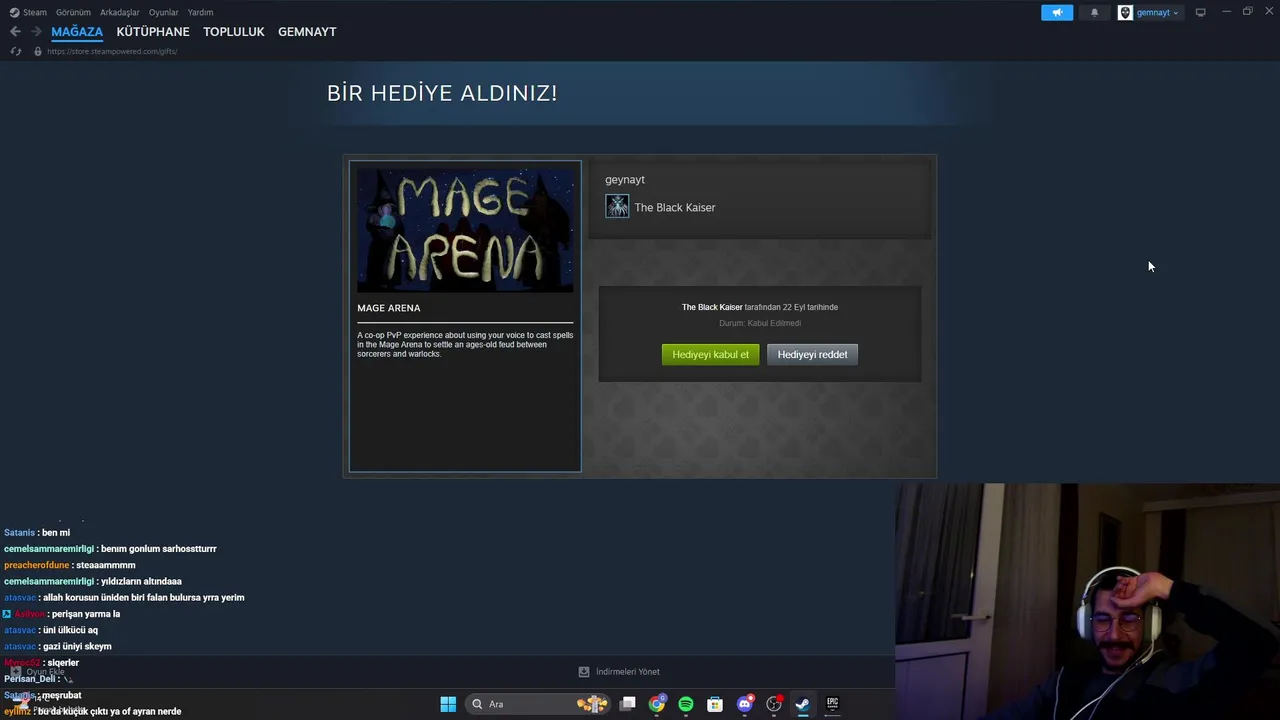This screenshot has width=1280, height=720.
Task: Switch to the MAĞAZA tab
Action: click(x=77, y=32)
